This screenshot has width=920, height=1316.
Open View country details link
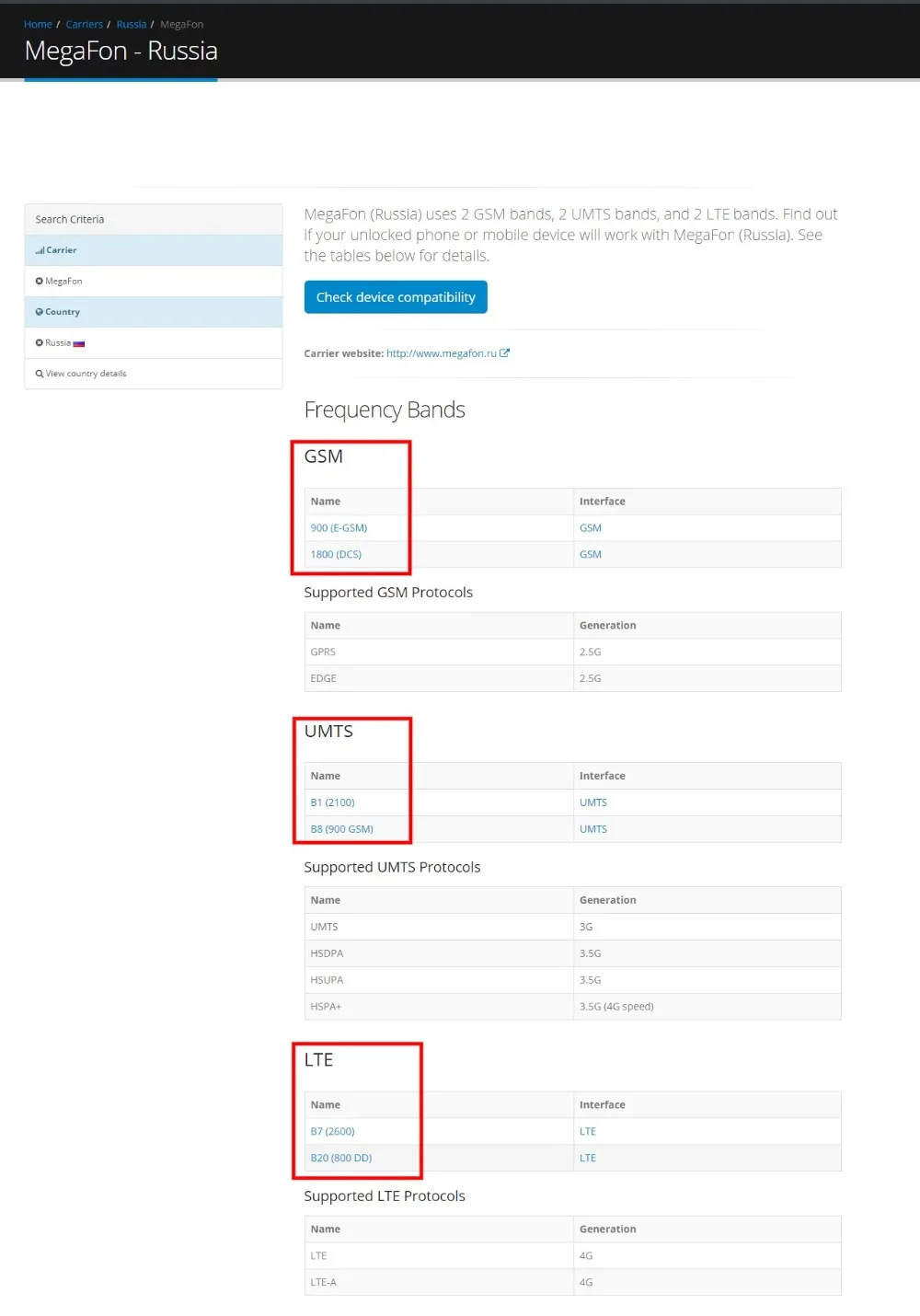click(x=86, y=374)
